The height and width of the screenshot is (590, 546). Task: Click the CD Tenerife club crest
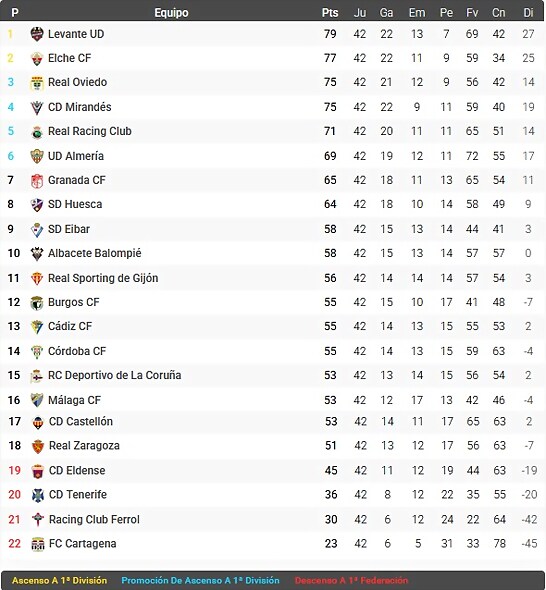pyautogui.click(x=38, y=495)
